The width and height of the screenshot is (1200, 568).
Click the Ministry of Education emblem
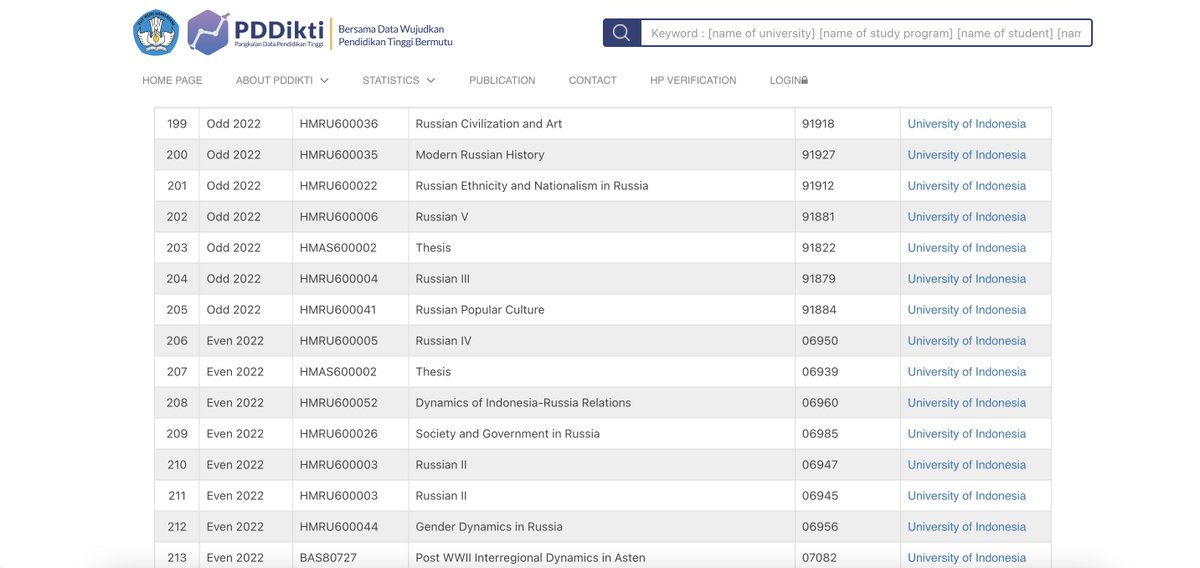tap(155, 33)
